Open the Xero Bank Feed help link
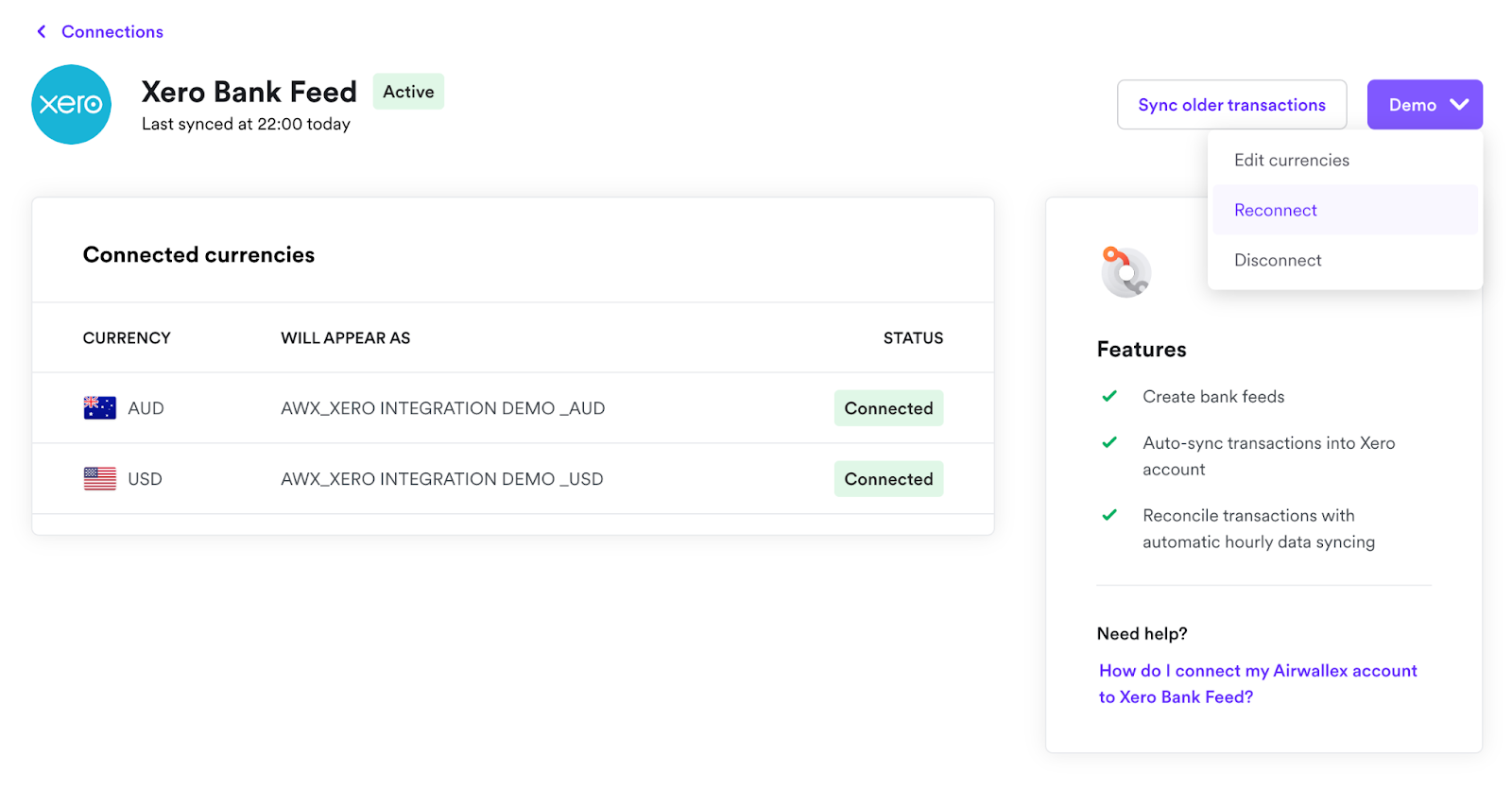 click(1258, 684)
